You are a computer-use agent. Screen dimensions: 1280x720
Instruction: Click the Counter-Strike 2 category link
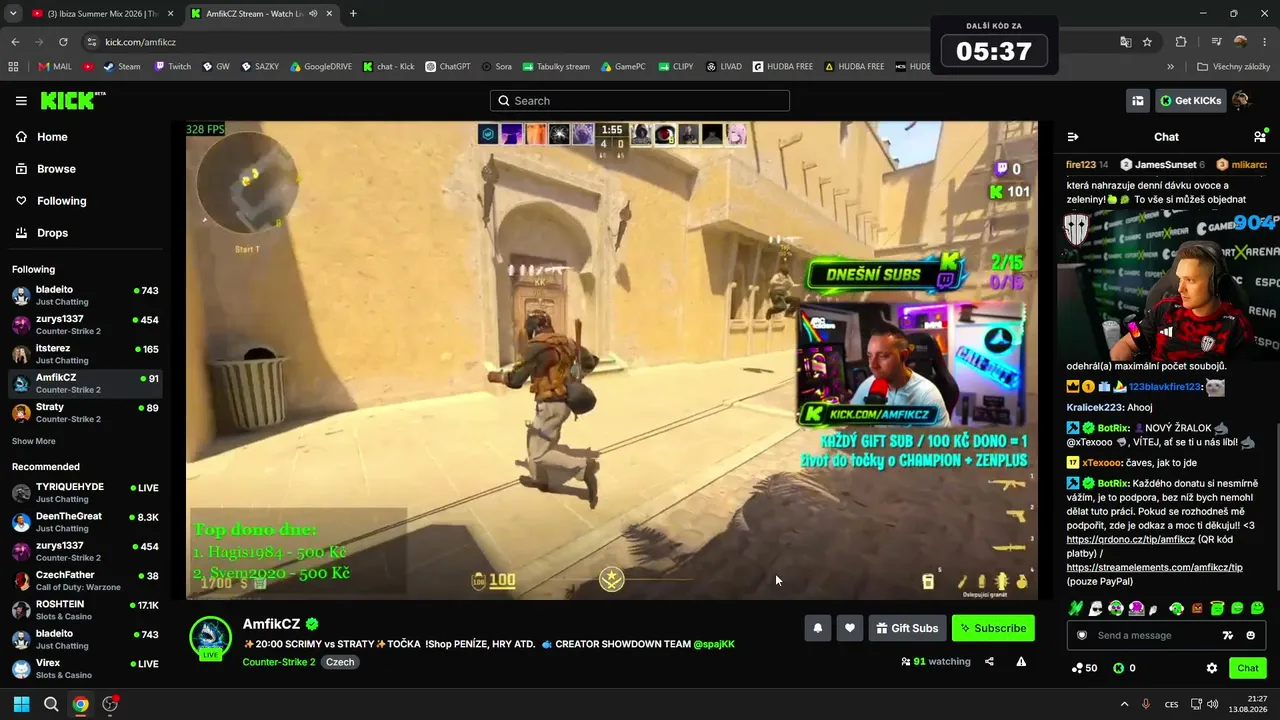point(279,662)
